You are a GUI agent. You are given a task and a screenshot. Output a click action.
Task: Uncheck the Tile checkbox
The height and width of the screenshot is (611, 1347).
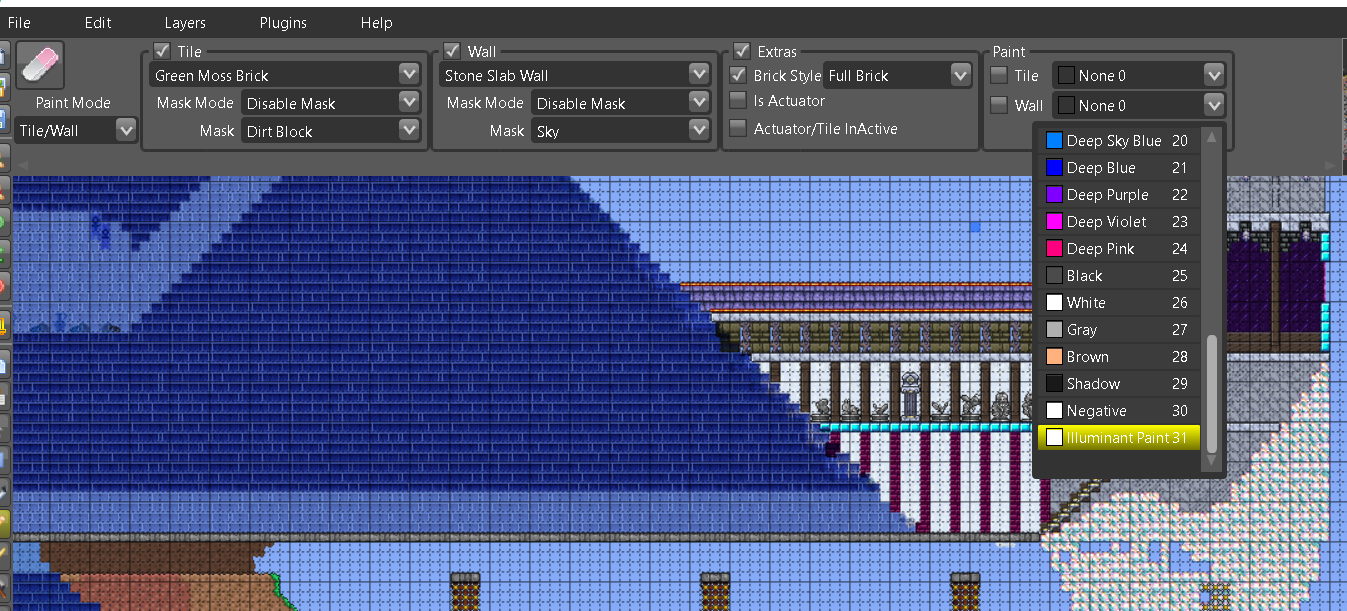coord(162,51)
